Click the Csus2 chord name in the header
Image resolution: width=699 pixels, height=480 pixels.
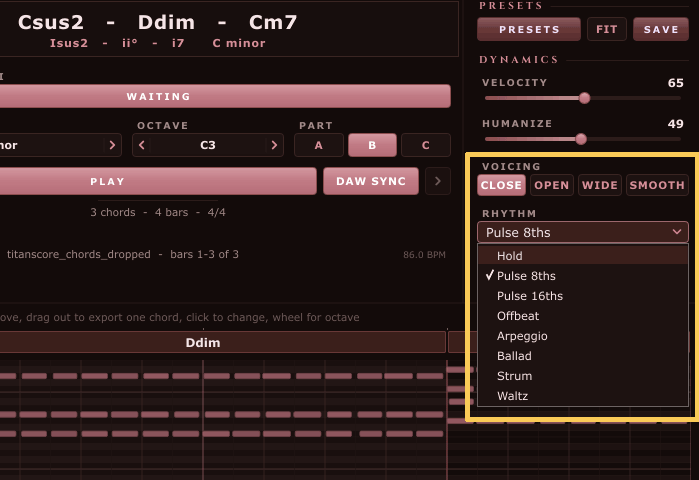coord(51,22)
